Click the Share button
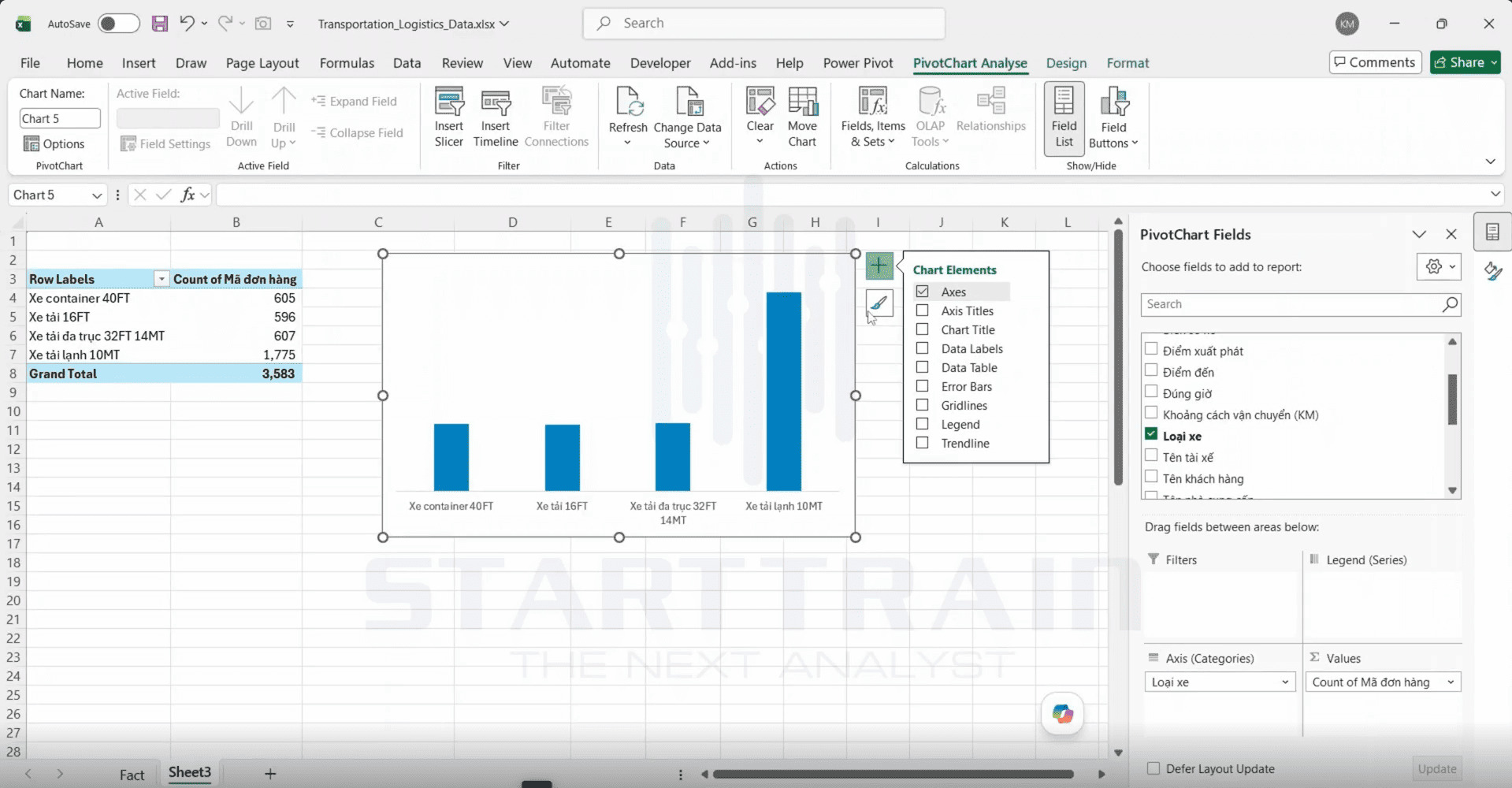The height and width of the screenshot is (788, 1512). [1465, 62]
